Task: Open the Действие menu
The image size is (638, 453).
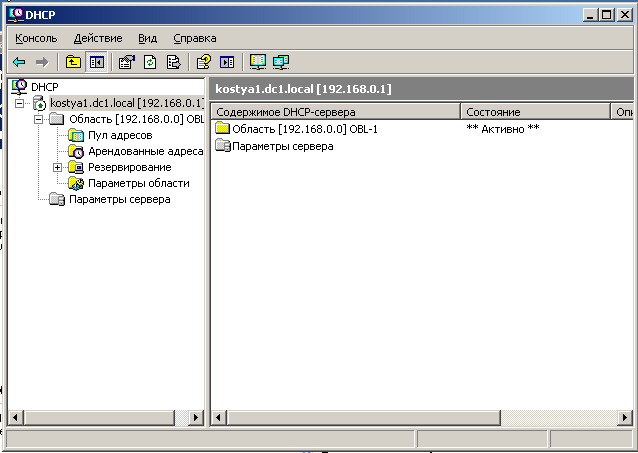Action: pos(98,38)
